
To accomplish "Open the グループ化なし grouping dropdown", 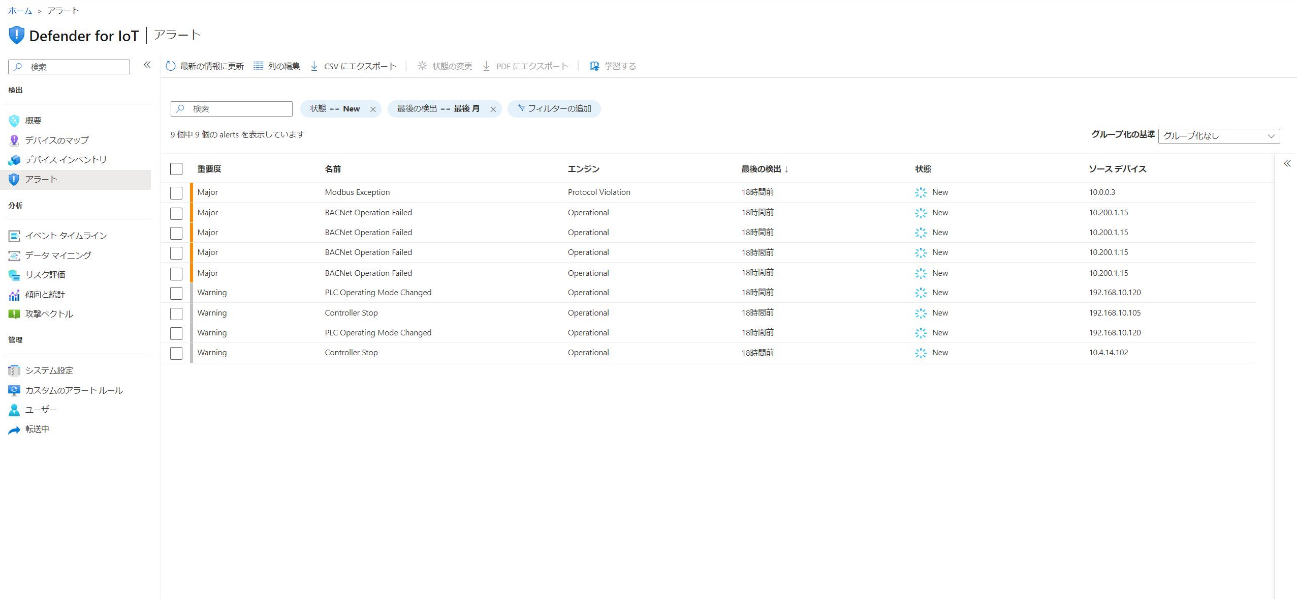I will click(x=1219, y=136).
